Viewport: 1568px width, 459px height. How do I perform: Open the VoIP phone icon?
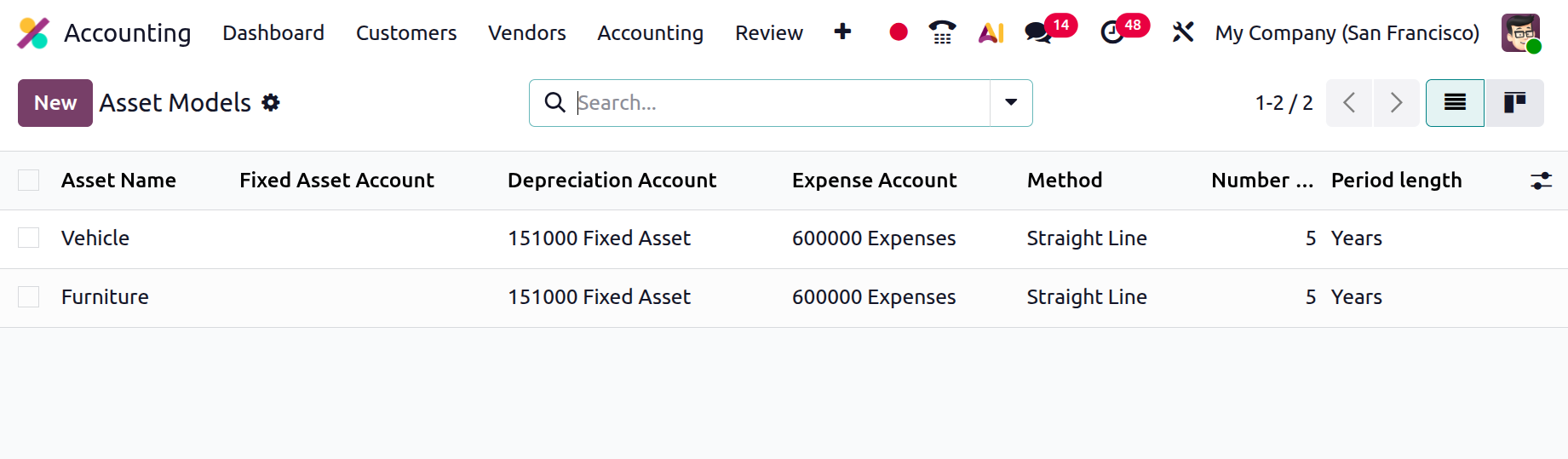[942, 32]
